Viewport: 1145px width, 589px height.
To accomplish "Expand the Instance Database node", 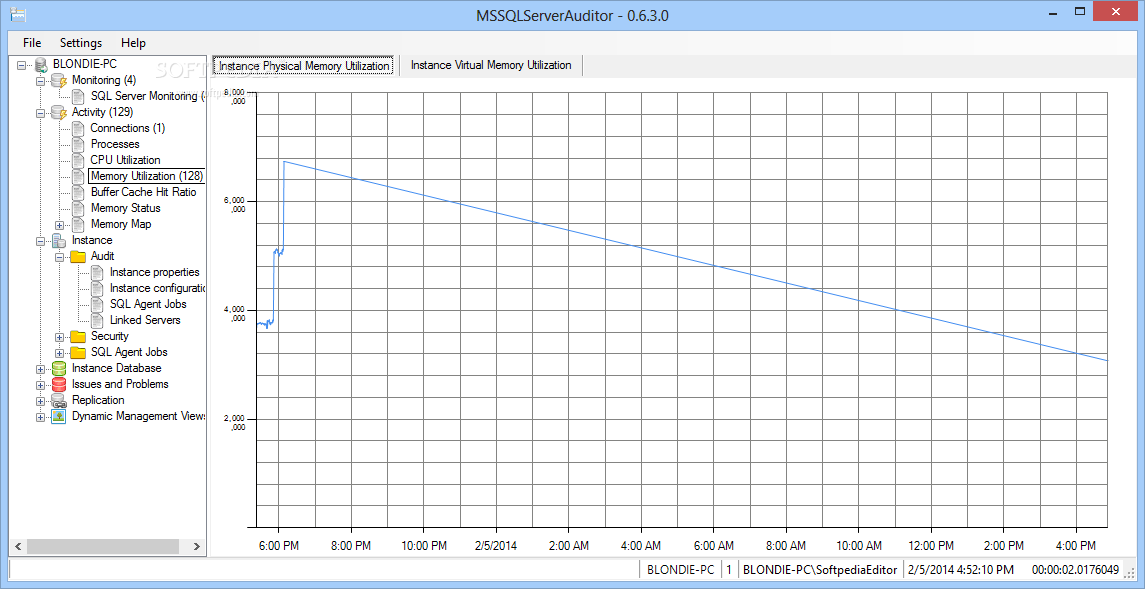I will click(x=40, y=369).
